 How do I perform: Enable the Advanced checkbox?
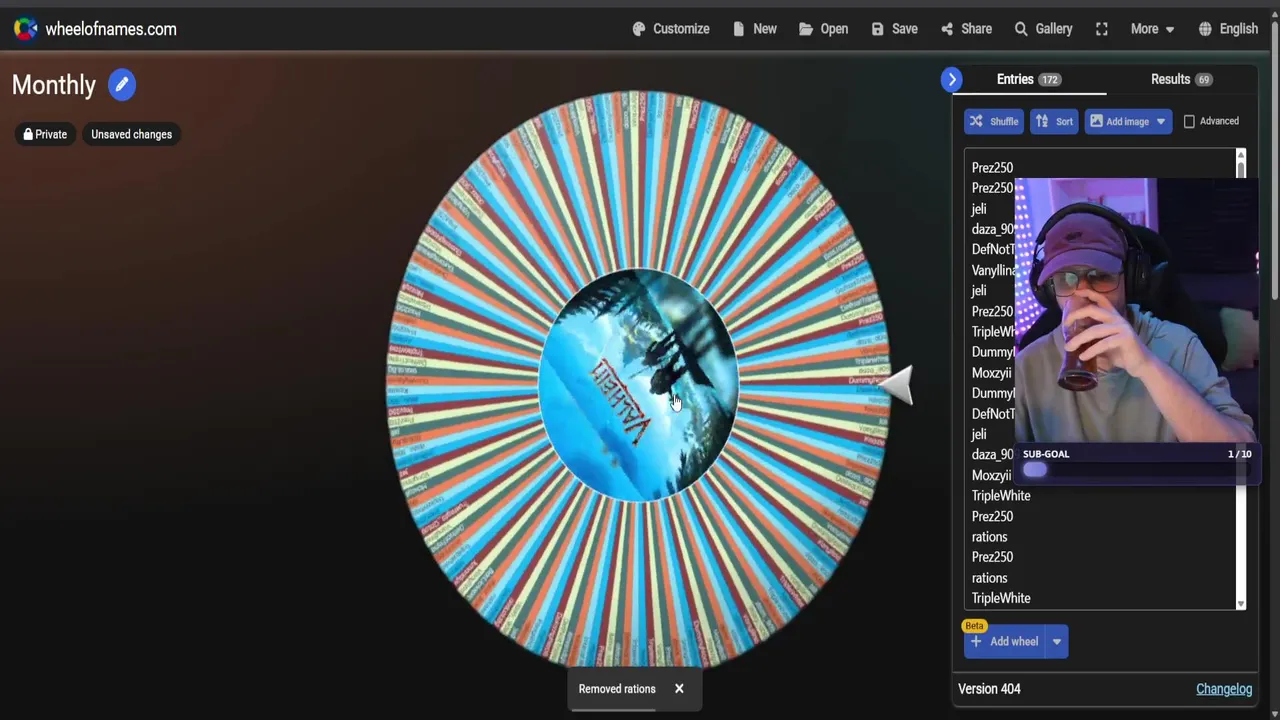point(1189,121)
